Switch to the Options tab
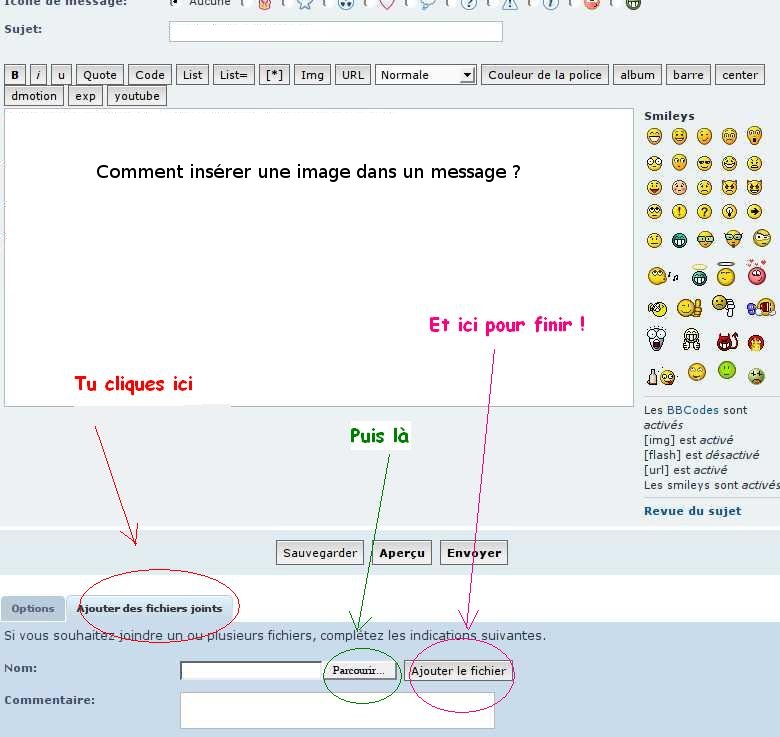This screenshot has width=780, height=737. coord(33,609)
